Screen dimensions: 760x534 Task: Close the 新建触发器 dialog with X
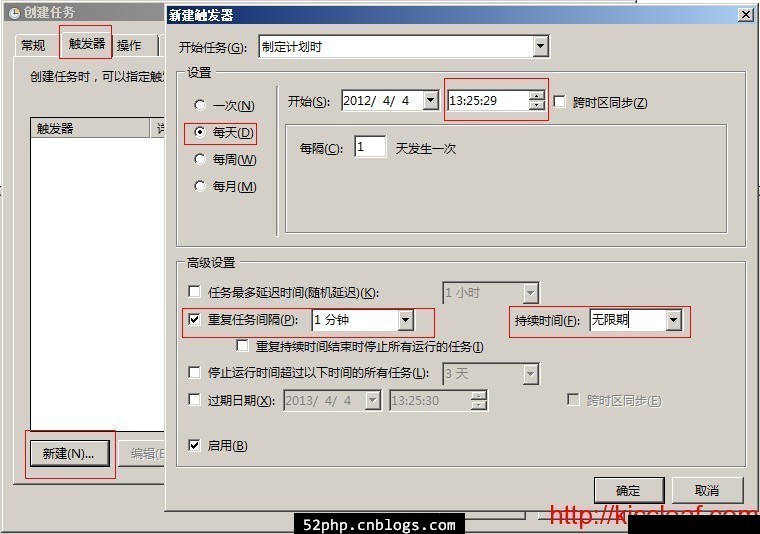[745, 15]
